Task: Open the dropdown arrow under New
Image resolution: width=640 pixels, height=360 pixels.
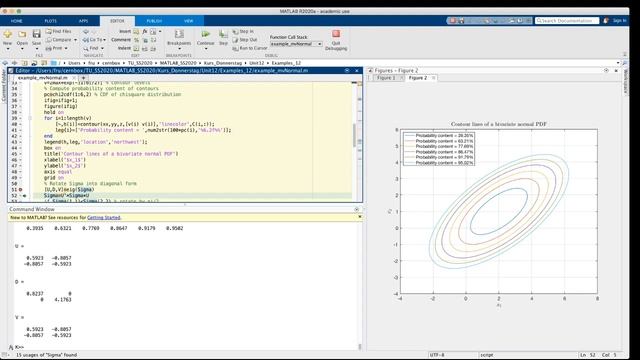Action: (7, 49)
